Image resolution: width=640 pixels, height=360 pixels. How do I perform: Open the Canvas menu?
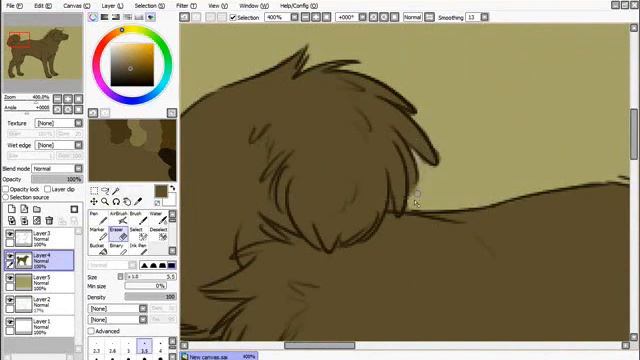[77, 6]
